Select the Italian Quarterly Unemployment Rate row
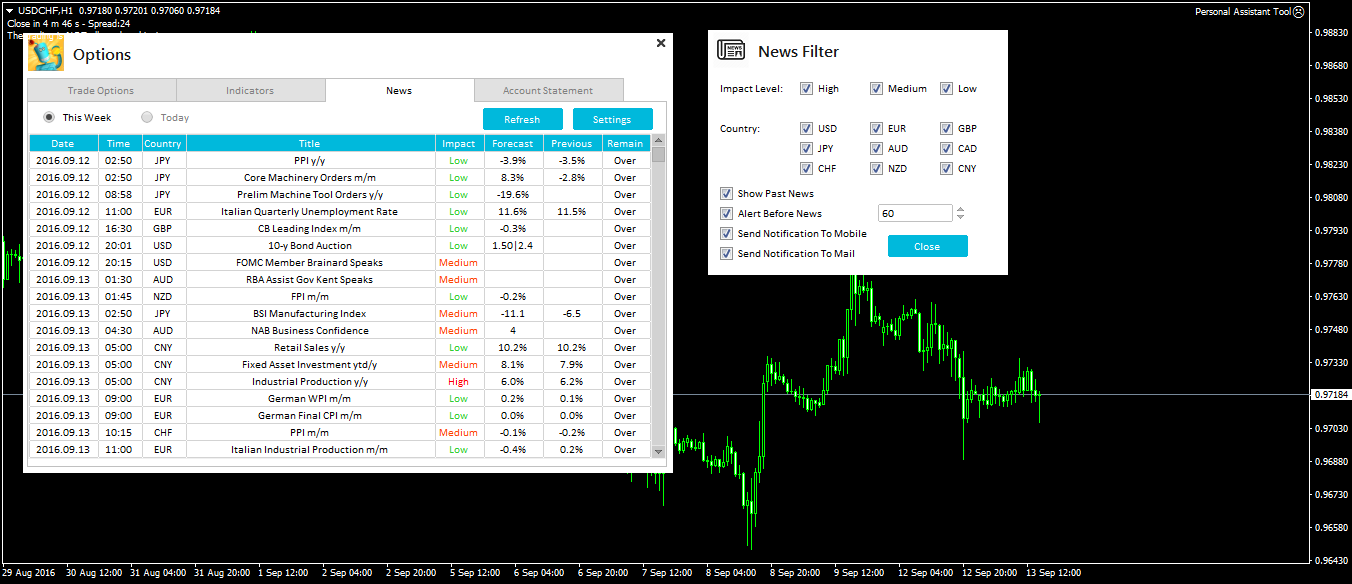Image resolution: width=1352 pixels, height=584 pixels. [340, 211]
